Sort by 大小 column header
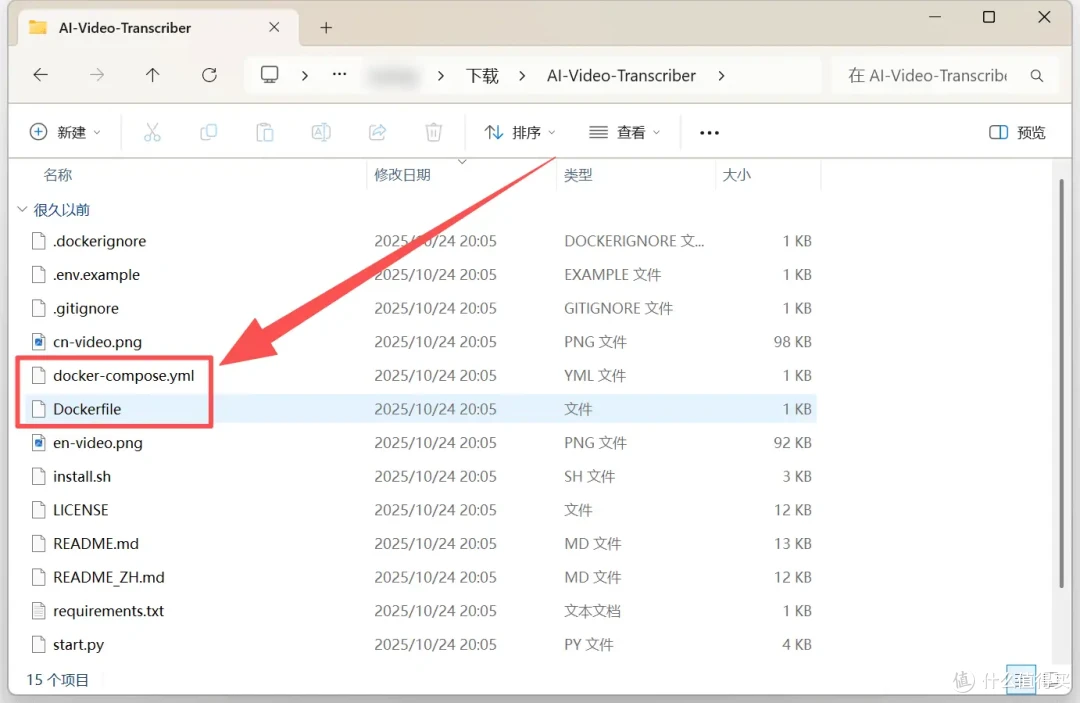 736,175
